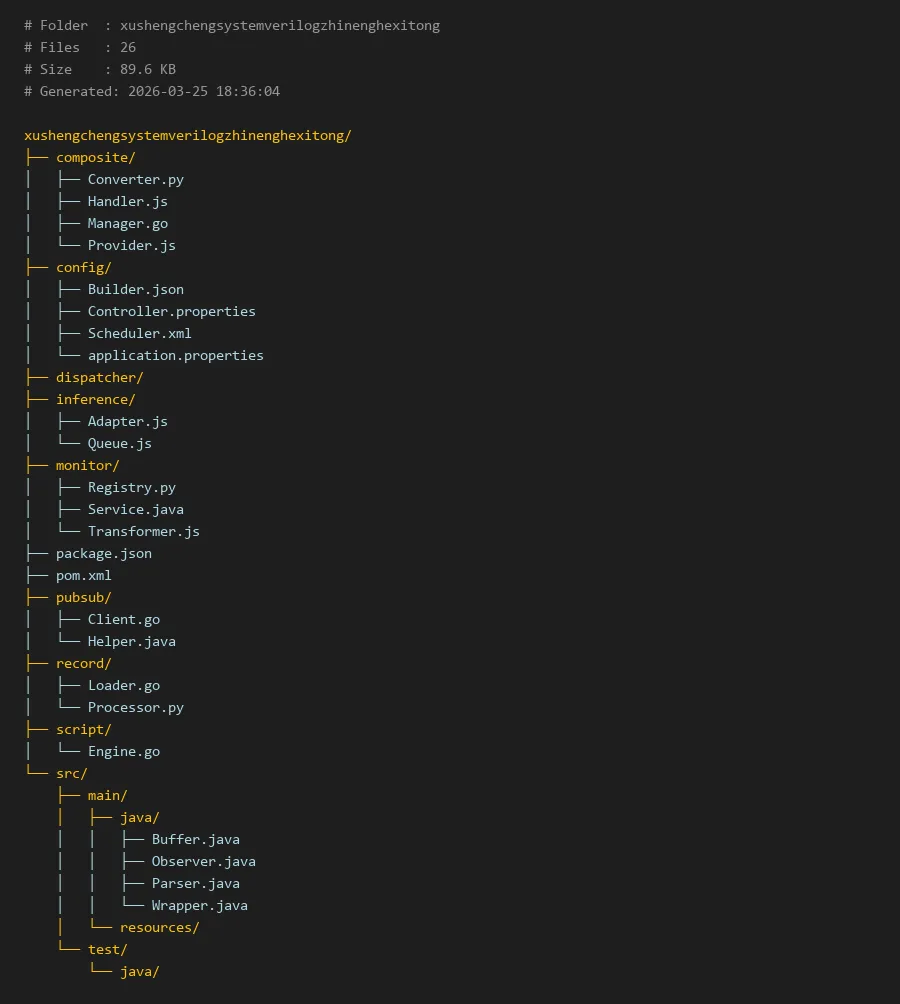Open the Scheduler.xml file

139,333
